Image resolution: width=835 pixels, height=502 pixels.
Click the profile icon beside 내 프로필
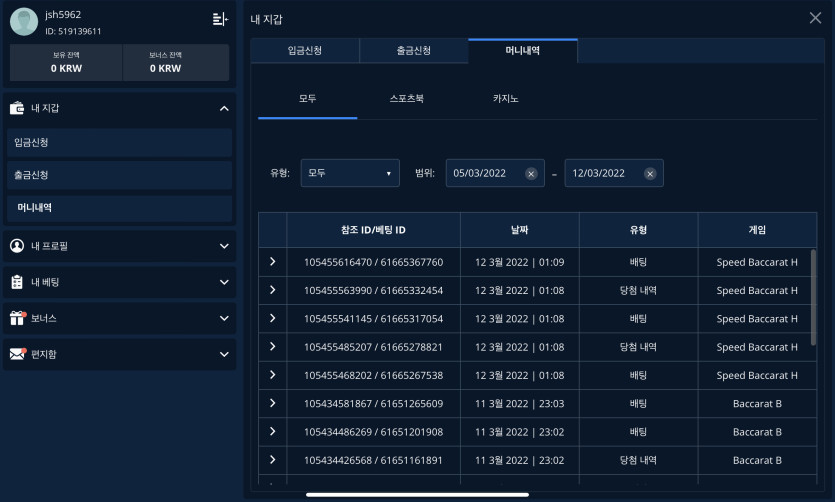coord(17,246)
